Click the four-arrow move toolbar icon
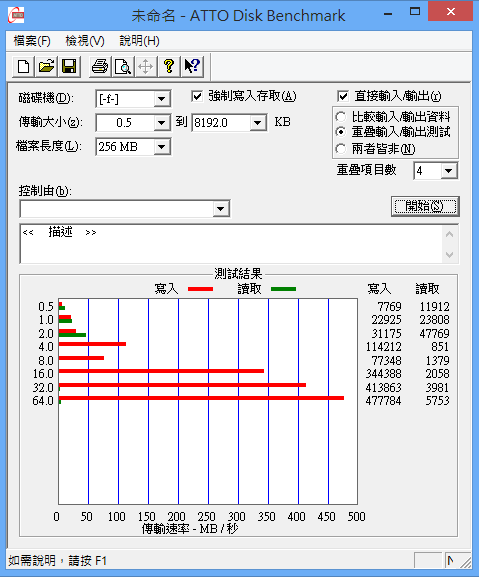The width and height of the screenshot is (479, 577). click(146, 67)
